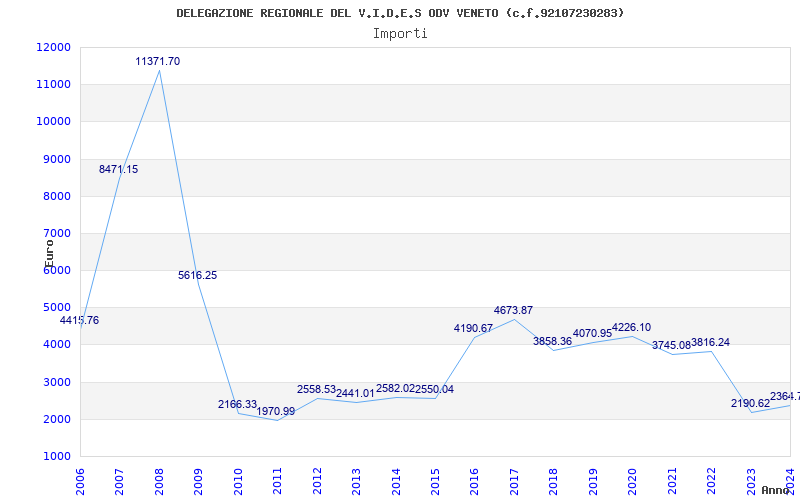Click the data label 4226.10
Screen dimensions: 800x500
(x=632, y=328)
